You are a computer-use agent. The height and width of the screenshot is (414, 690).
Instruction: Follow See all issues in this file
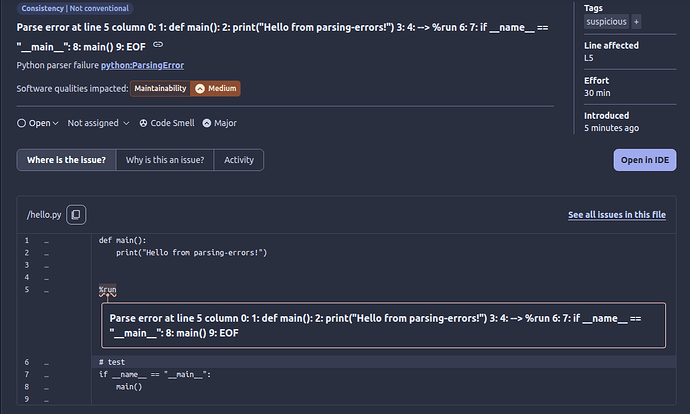(617, 215)
